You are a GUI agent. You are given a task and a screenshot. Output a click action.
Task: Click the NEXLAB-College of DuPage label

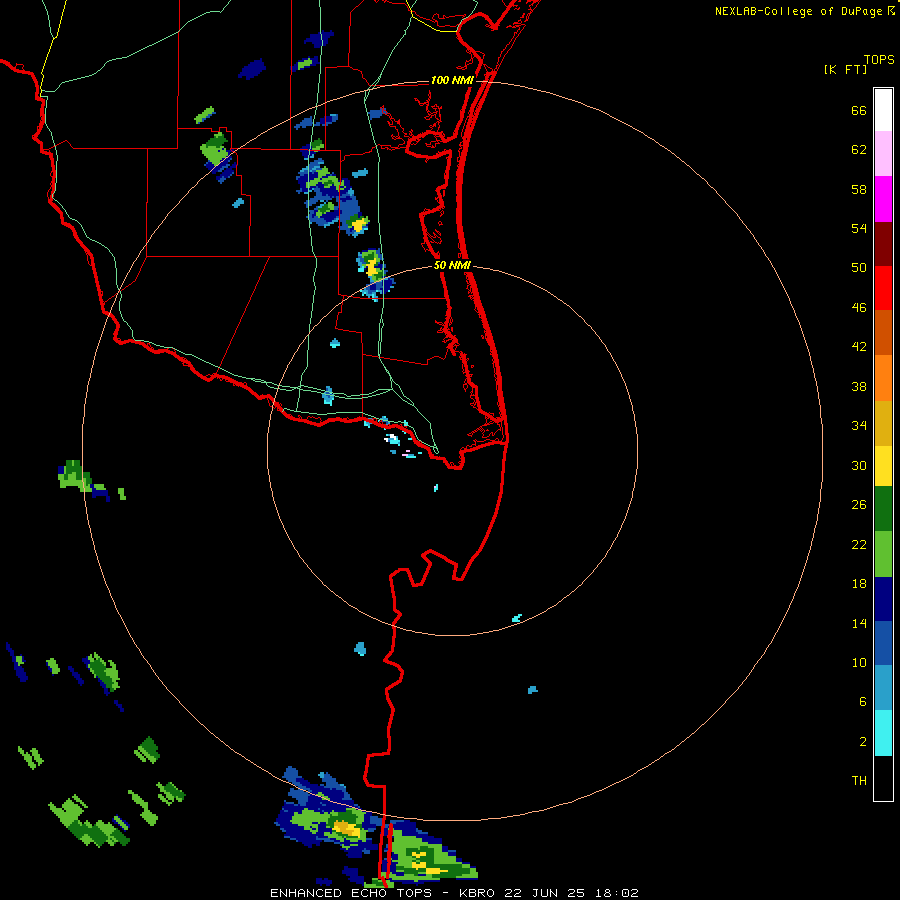tap(798, 11)
